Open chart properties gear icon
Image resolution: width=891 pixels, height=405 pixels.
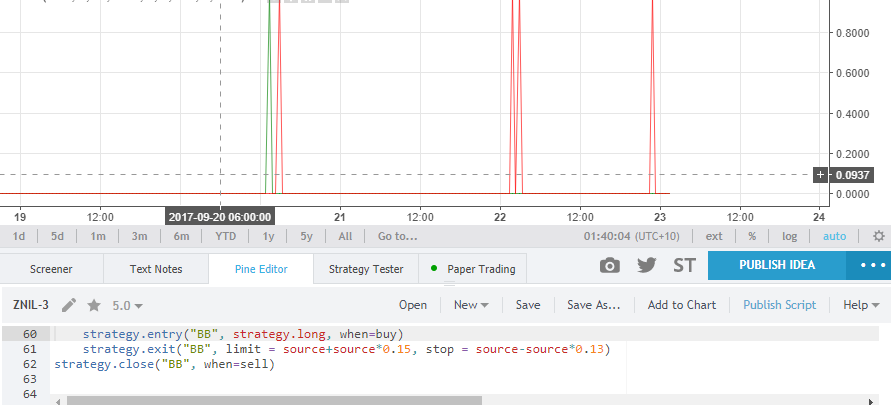(x=878, y=236)
